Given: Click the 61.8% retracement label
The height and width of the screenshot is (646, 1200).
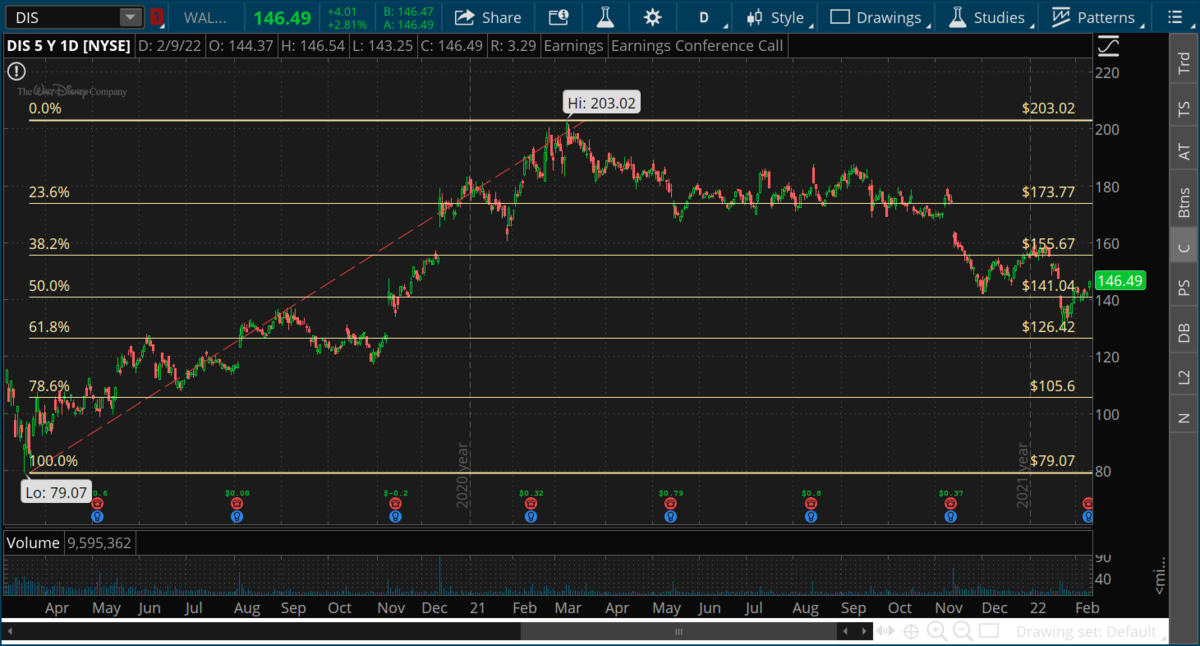Looking at the screenshot, I should 50,327.
